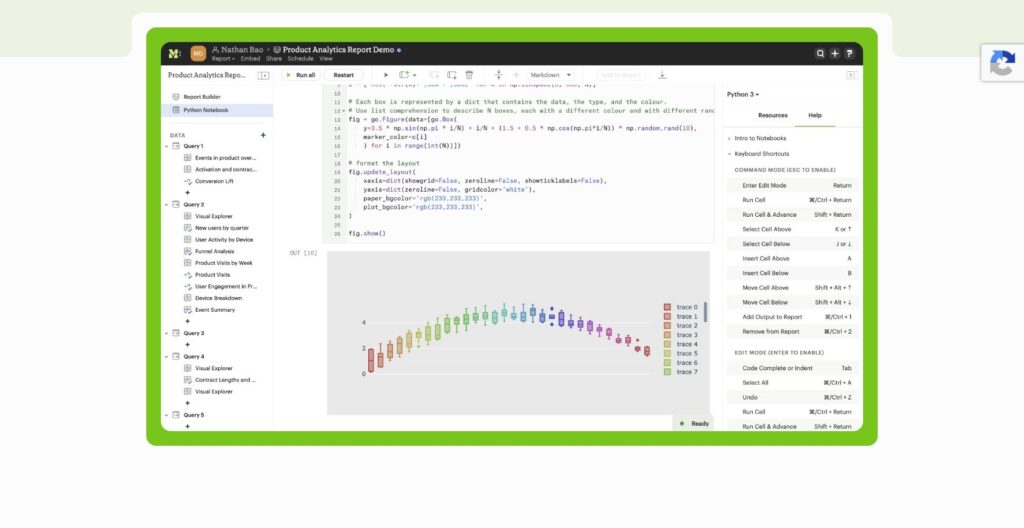Collapse Query 1 tree node
The height and width of the screenshot is (528, 1024).
click(x=167, y=146)
